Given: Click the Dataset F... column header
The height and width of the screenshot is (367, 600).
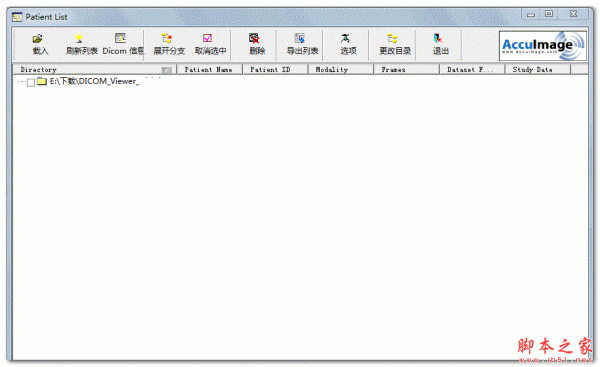Looking at the screenshot, I should [x=472, y=70].
